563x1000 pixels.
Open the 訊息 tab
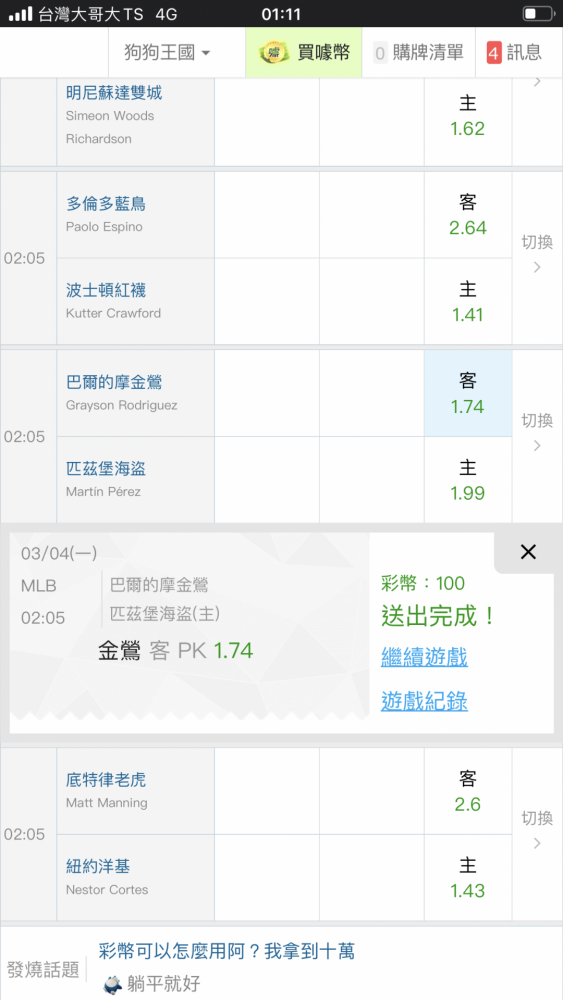coord(514,53)
